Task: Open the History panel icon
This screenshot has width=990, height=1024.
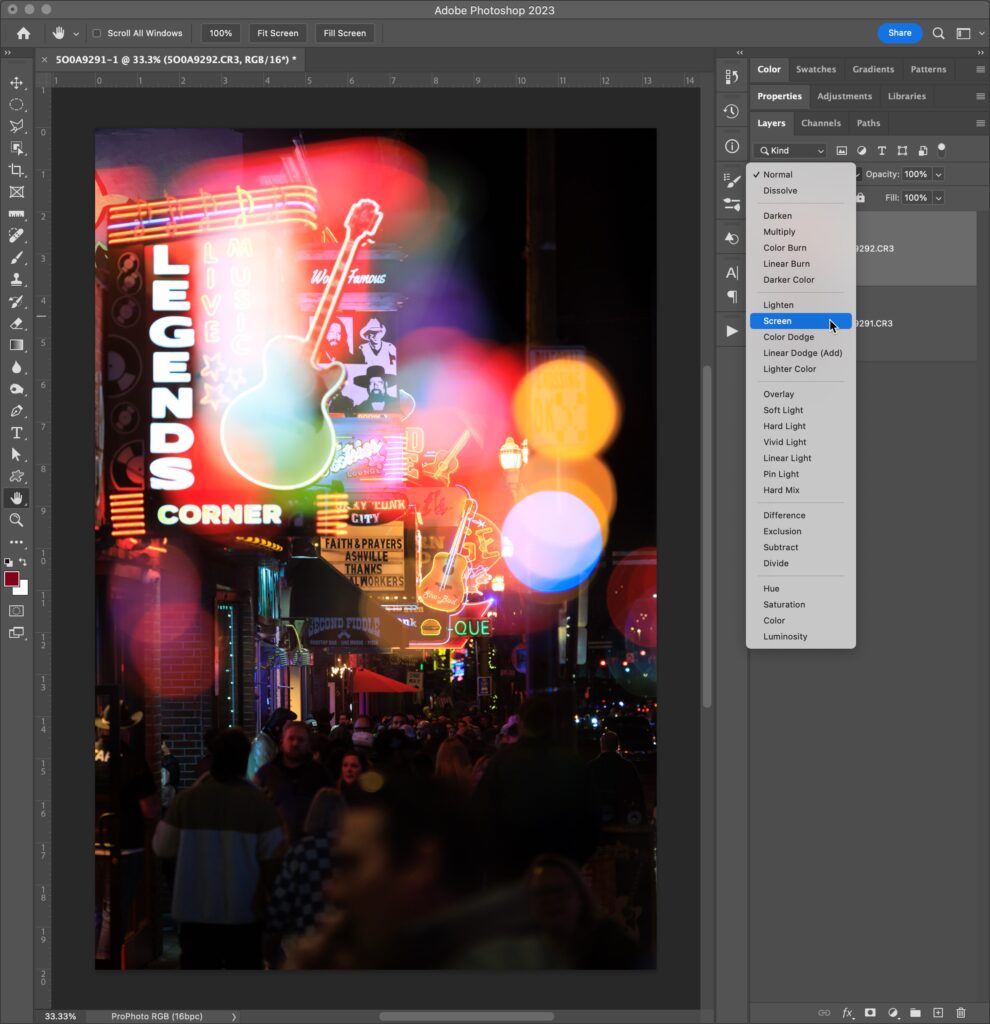Action: click(x=731, y=112)
